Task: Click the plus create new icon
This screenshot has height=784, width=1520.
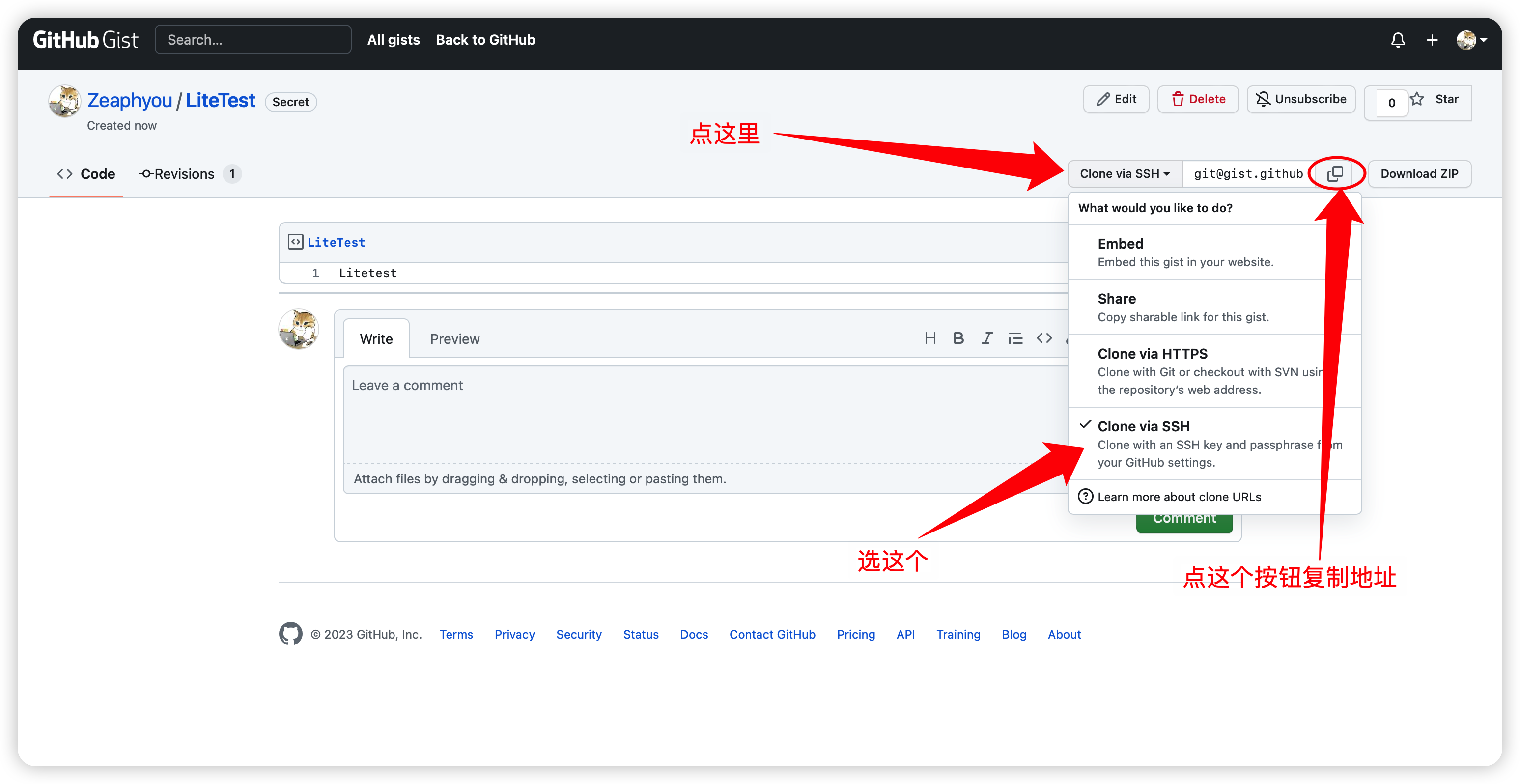Action: click(x=1432, y=40)
